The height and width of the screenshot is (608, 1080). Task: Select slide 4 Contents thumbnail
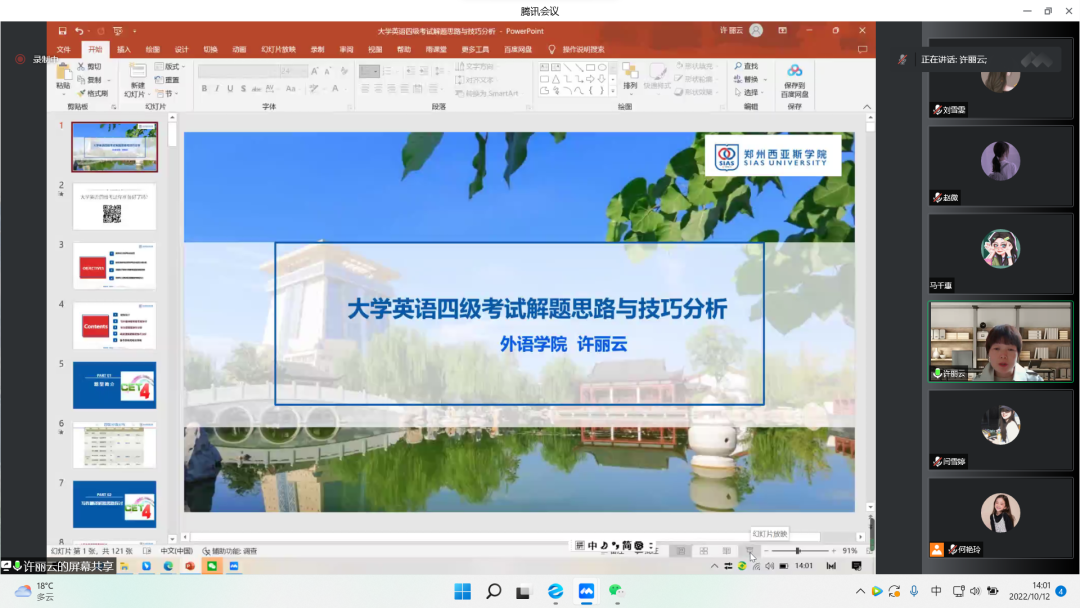click(x=114, y=326)
